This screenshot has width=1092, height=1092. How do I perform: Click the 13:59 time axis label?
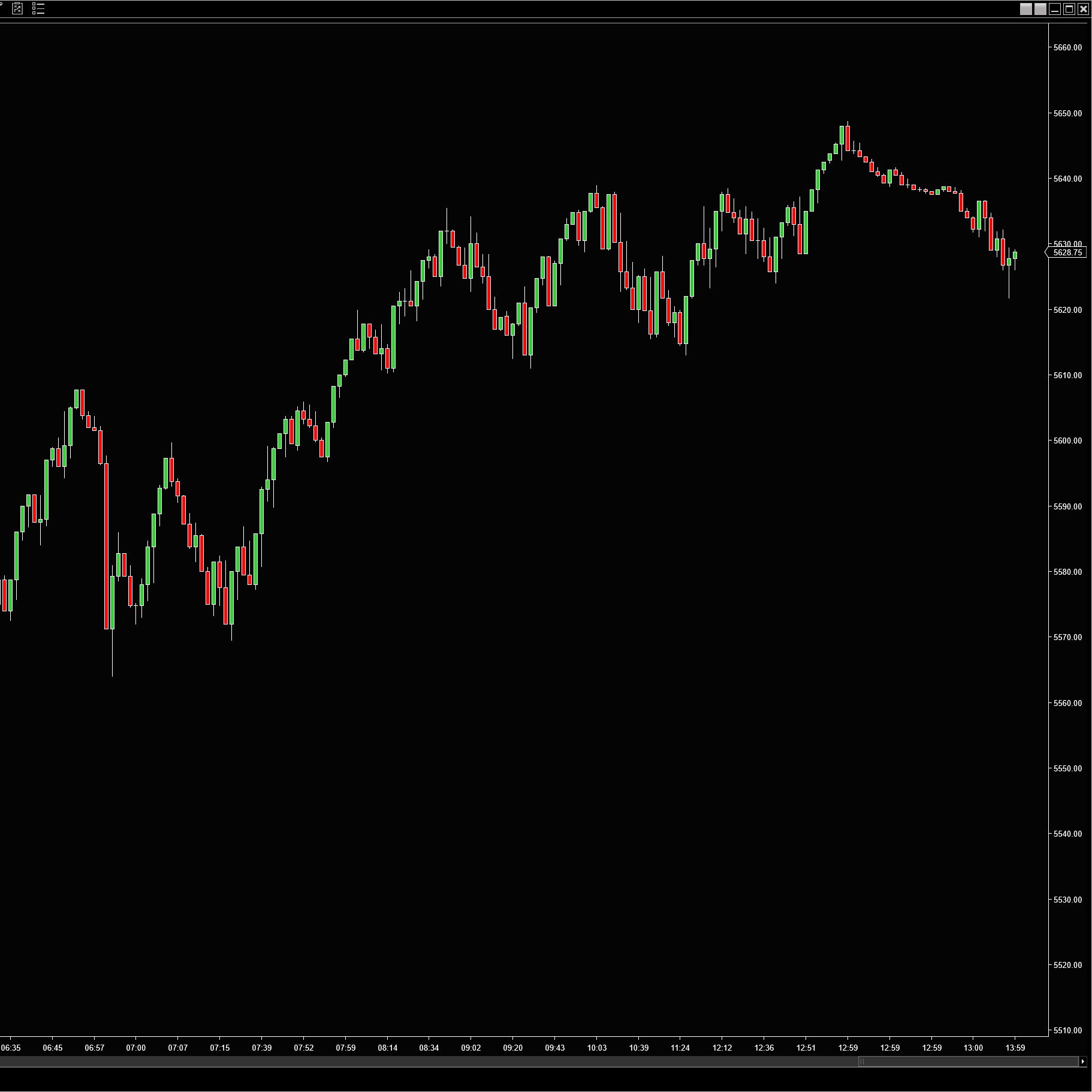(1015, 1048)
